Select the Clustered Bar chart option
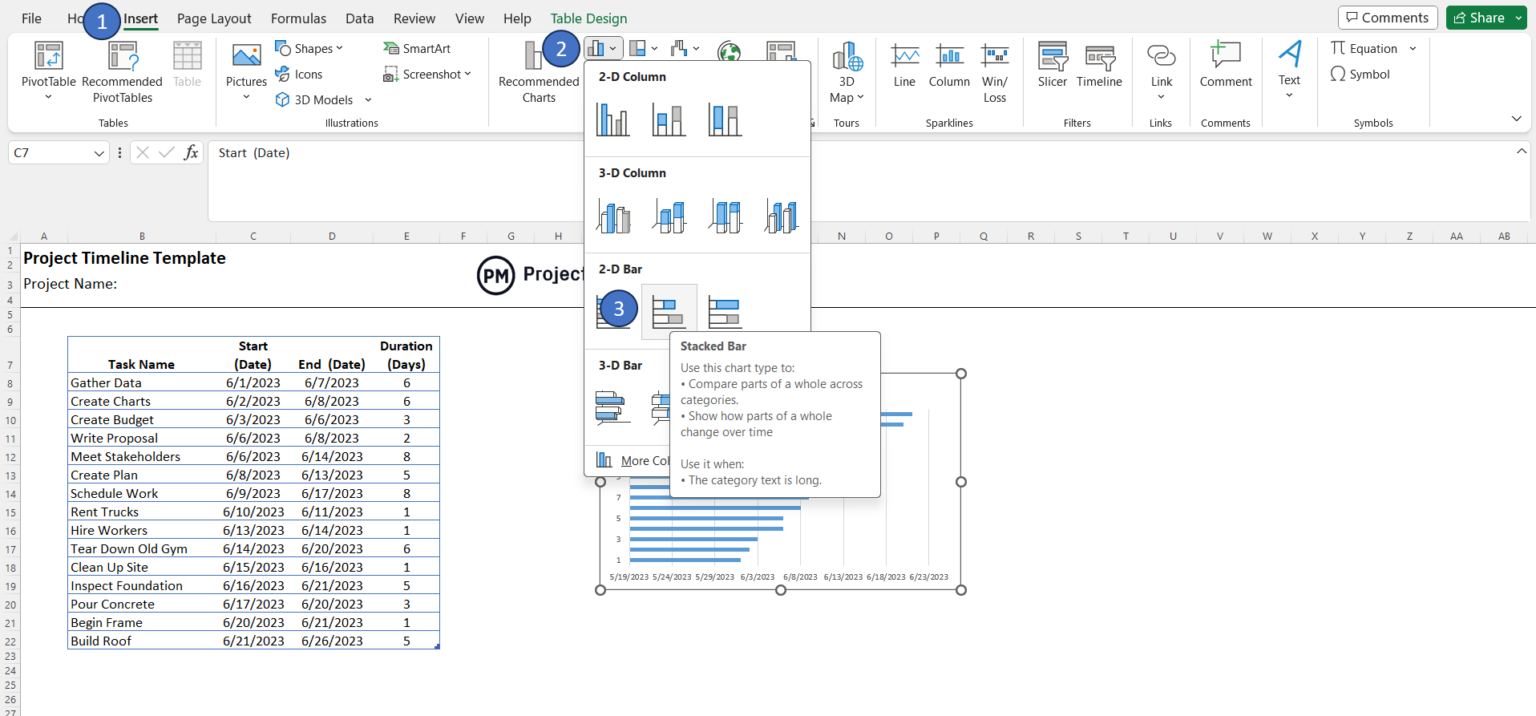 coord(612,309)
